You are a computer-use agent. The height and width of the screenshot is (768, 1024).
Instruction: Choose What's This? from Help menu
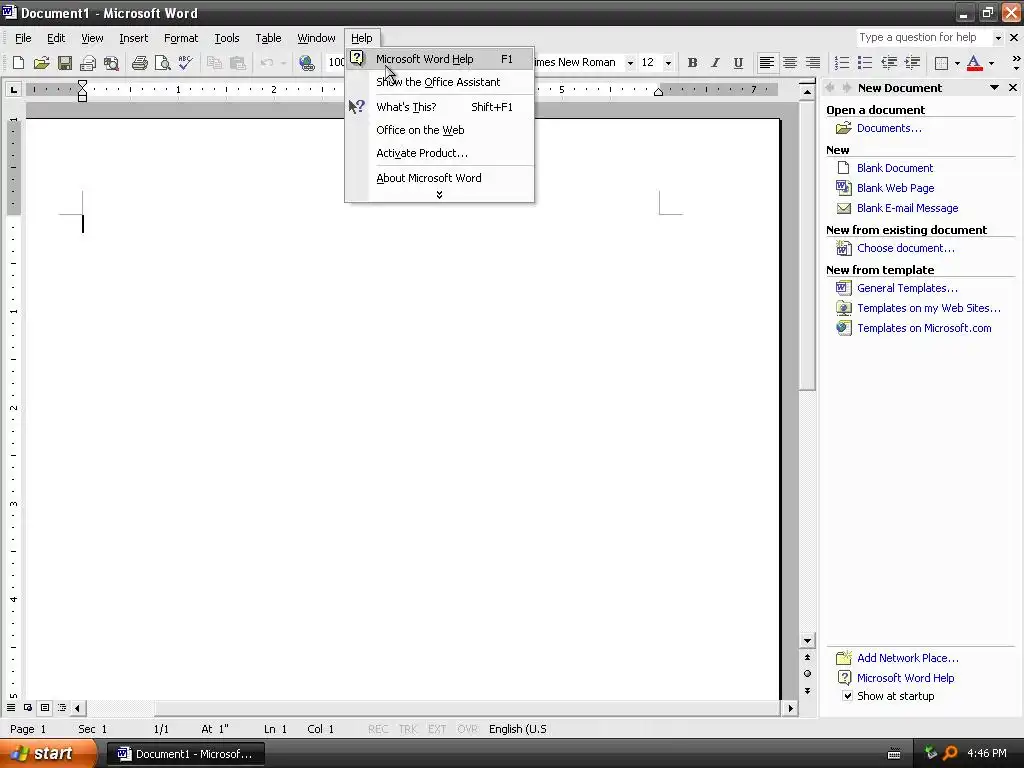pyautogui.click(x=440, y=106)
